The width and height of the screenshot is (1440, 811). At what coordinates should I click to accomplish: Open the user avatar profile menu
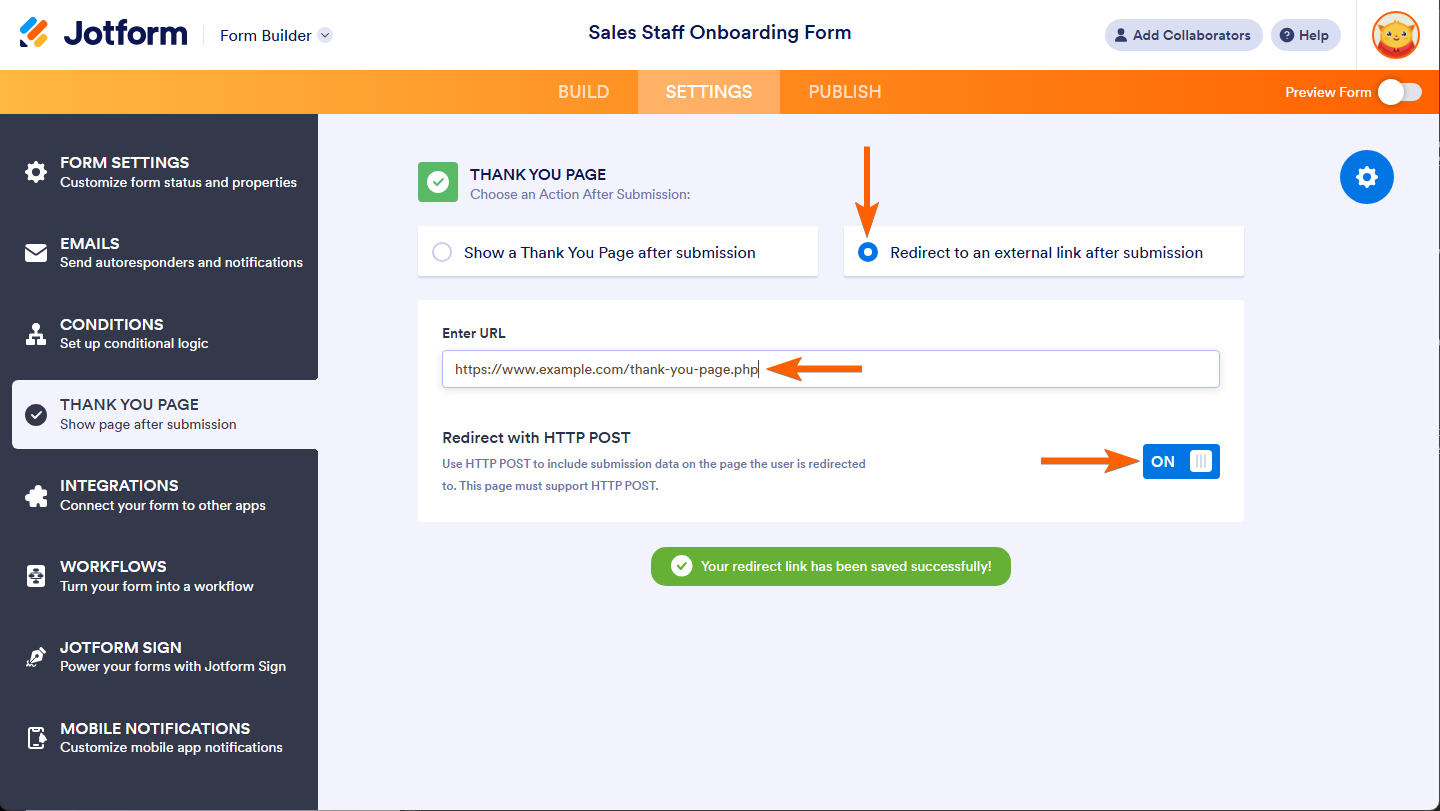1395,35
